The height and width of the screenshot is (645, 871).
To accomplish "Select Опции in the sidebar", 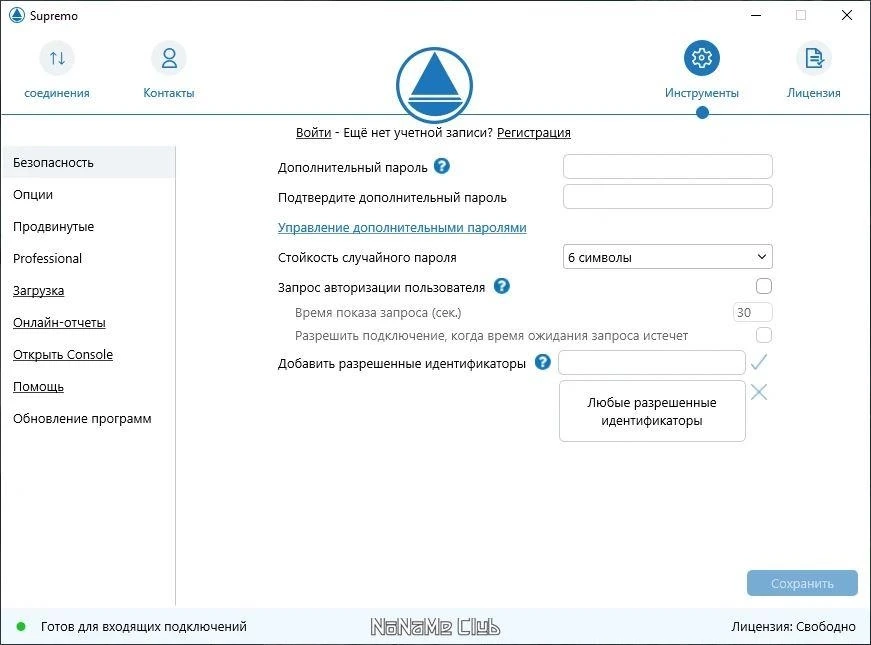I will [x=33, y=194].
